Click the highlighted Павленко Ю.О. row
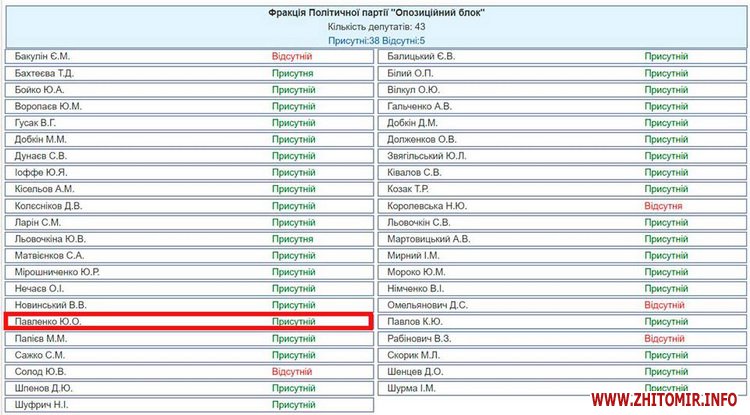 (188, 321)
